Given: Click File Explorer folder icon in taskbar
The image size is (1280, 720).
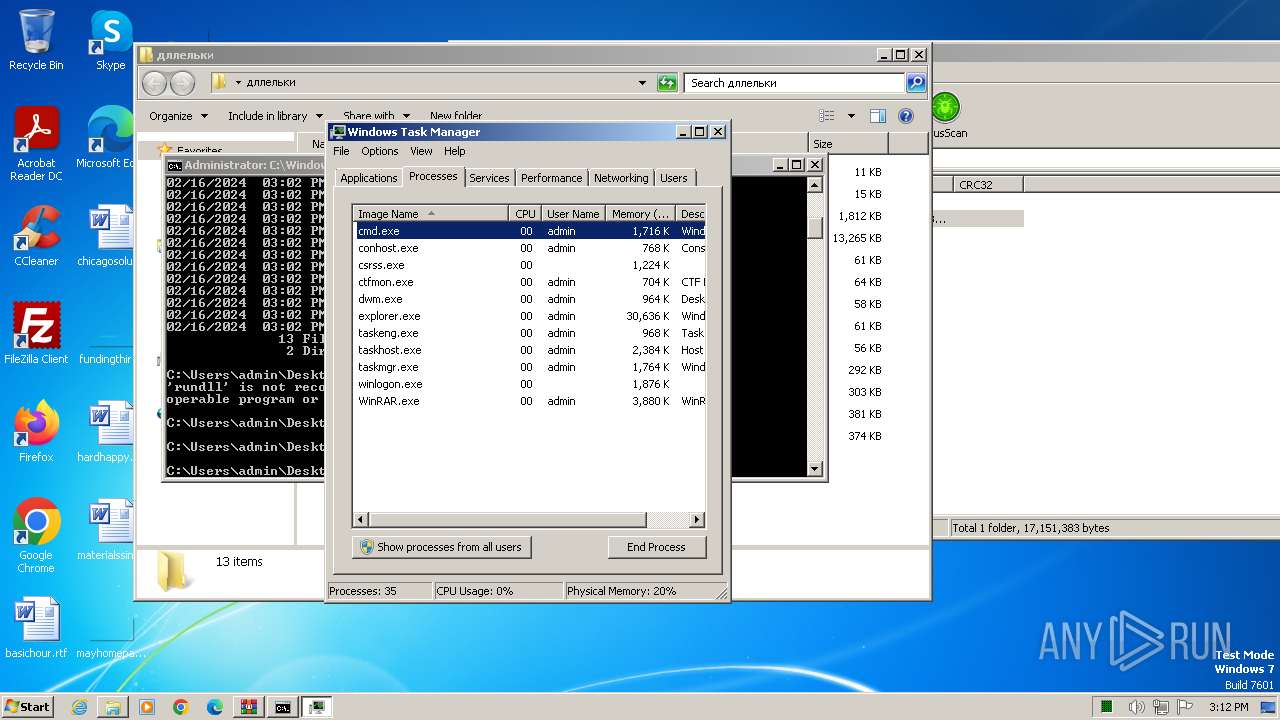Looking at the screenshot, I should point(113,707).
